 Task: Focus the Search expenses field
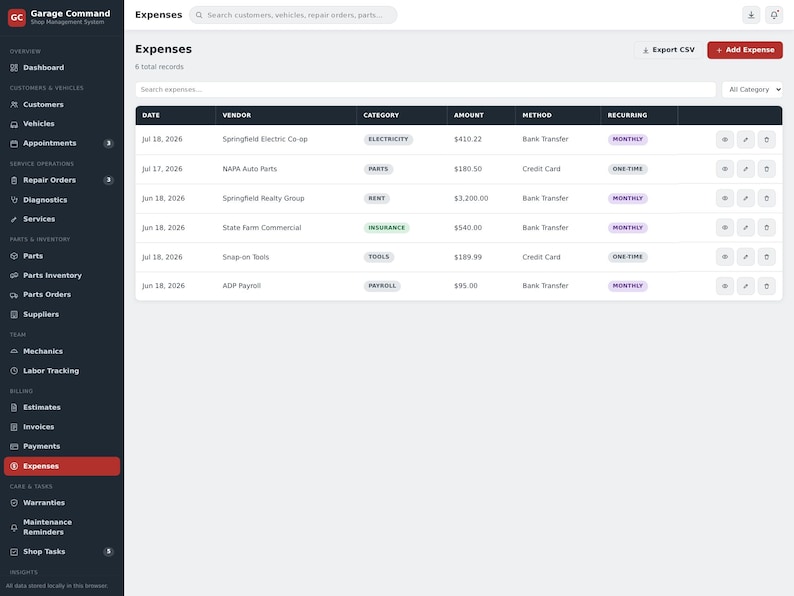click(x=425, y=90)
